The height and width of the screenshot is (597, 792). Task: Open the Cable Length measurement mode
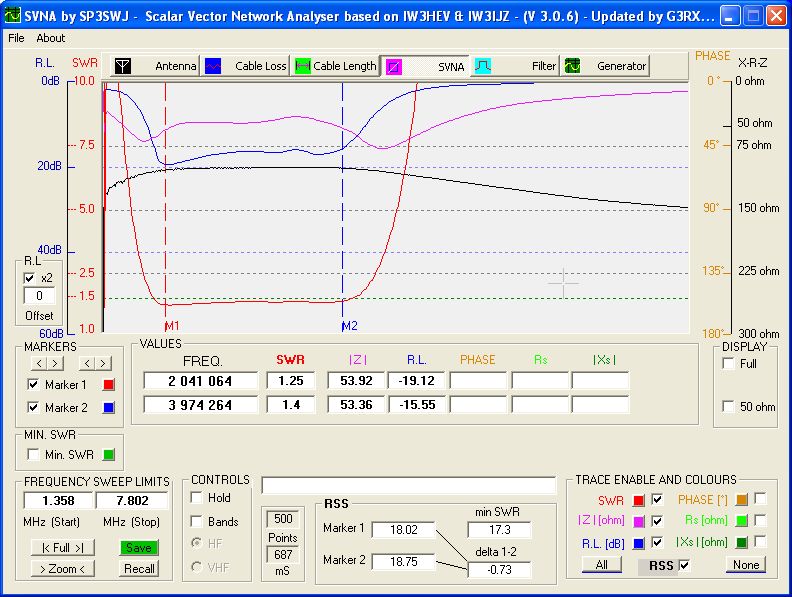coord(334,66)
